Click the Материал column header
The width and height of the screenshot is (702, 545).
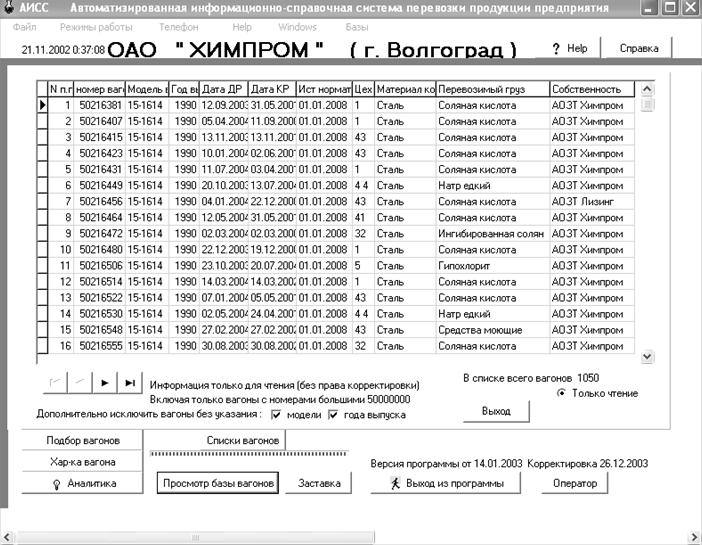click(405, 89)
